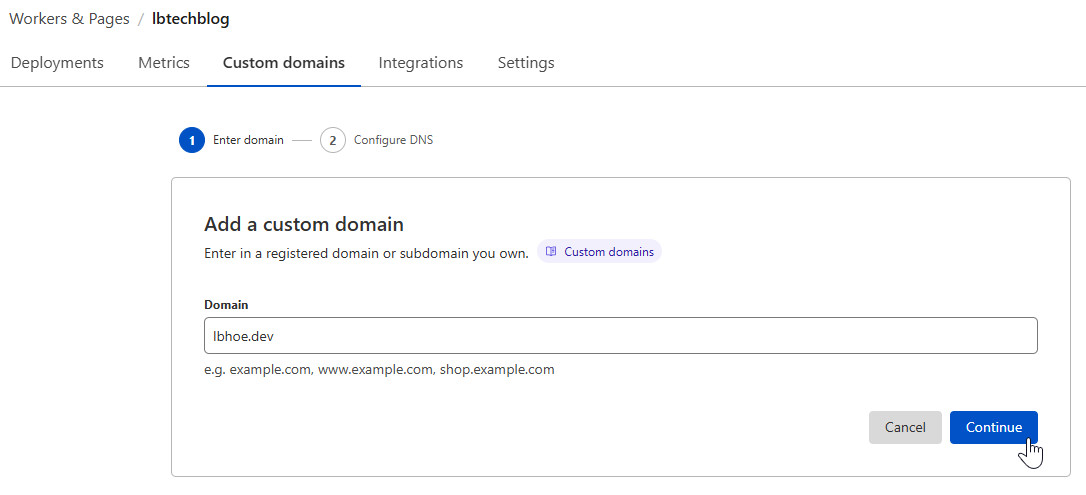Open the Custom domains documentation link

tap(608, 252)
